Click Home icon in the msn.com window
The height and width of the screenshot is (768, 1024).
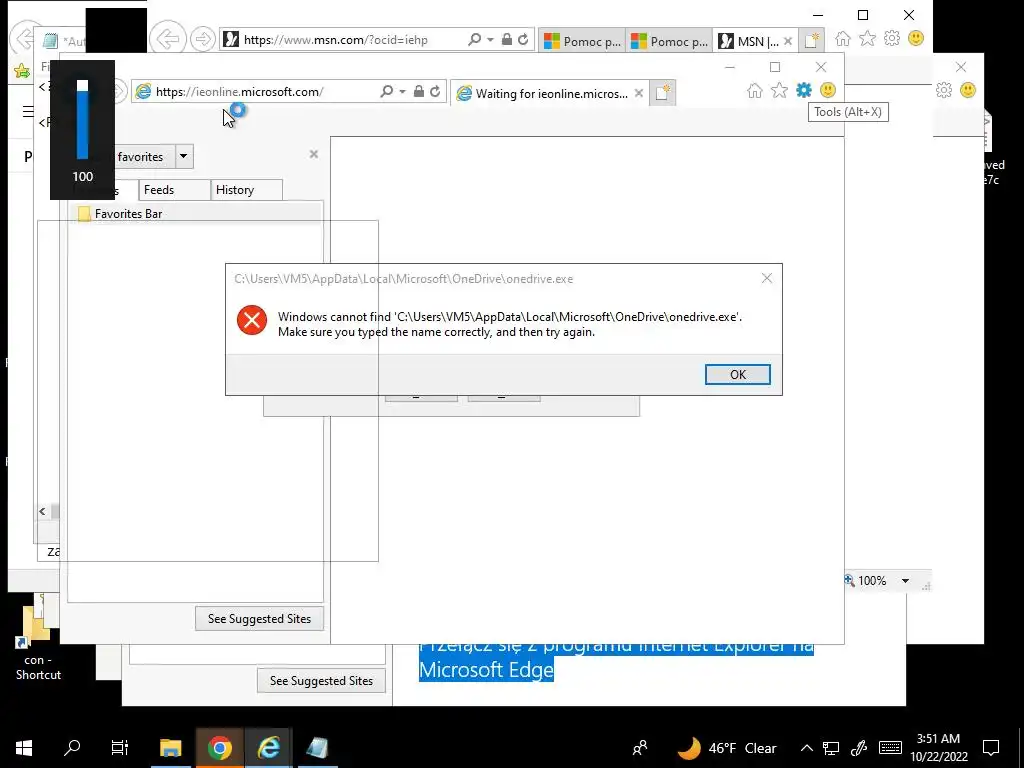tap(843, 39)
